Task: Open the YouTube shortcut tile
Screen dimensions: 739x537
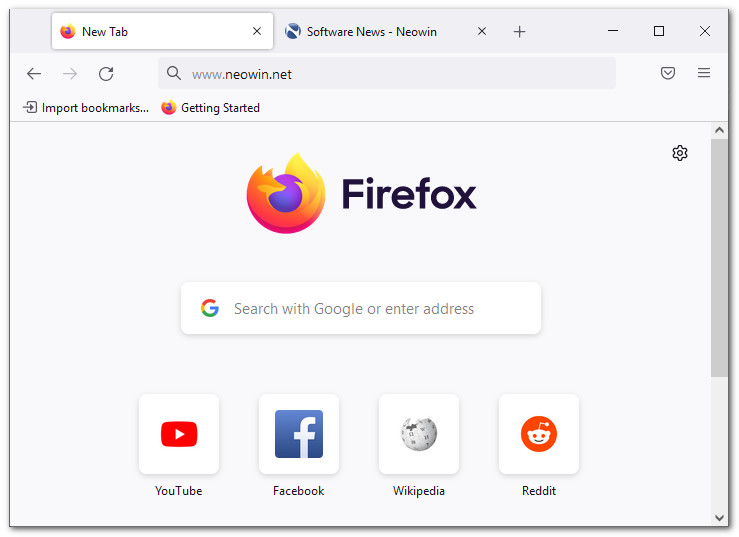Action: click(179, 434)
